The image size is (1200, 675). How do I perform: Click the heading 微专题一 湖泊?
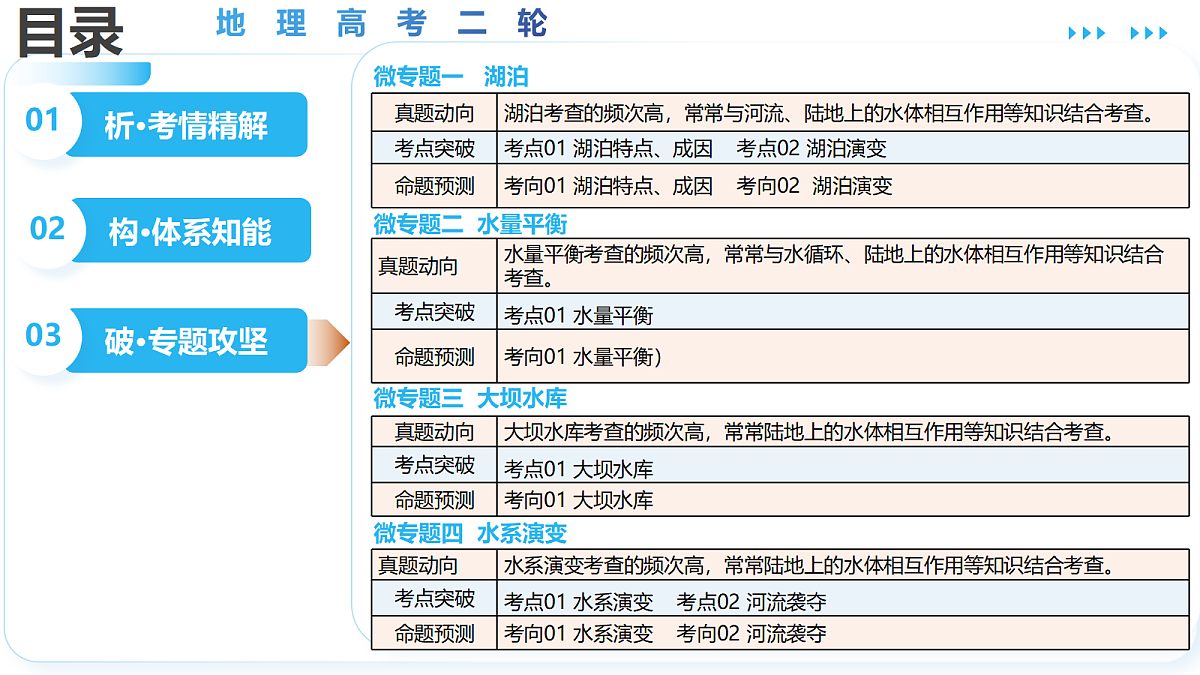coord(450,77)
